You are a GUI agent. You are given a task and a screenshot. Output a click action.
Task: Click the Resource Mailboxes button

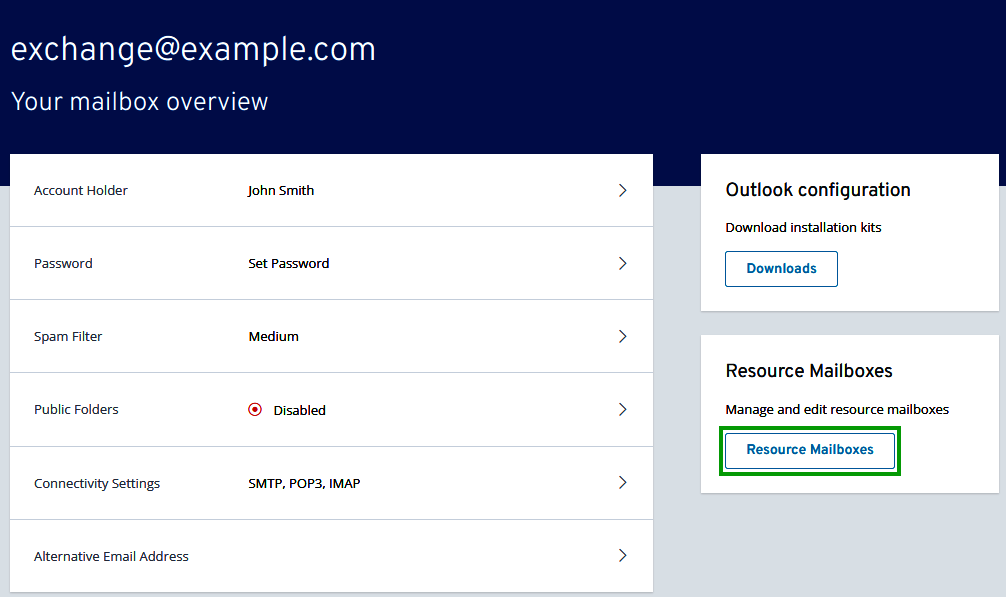(x=809, y=450)
